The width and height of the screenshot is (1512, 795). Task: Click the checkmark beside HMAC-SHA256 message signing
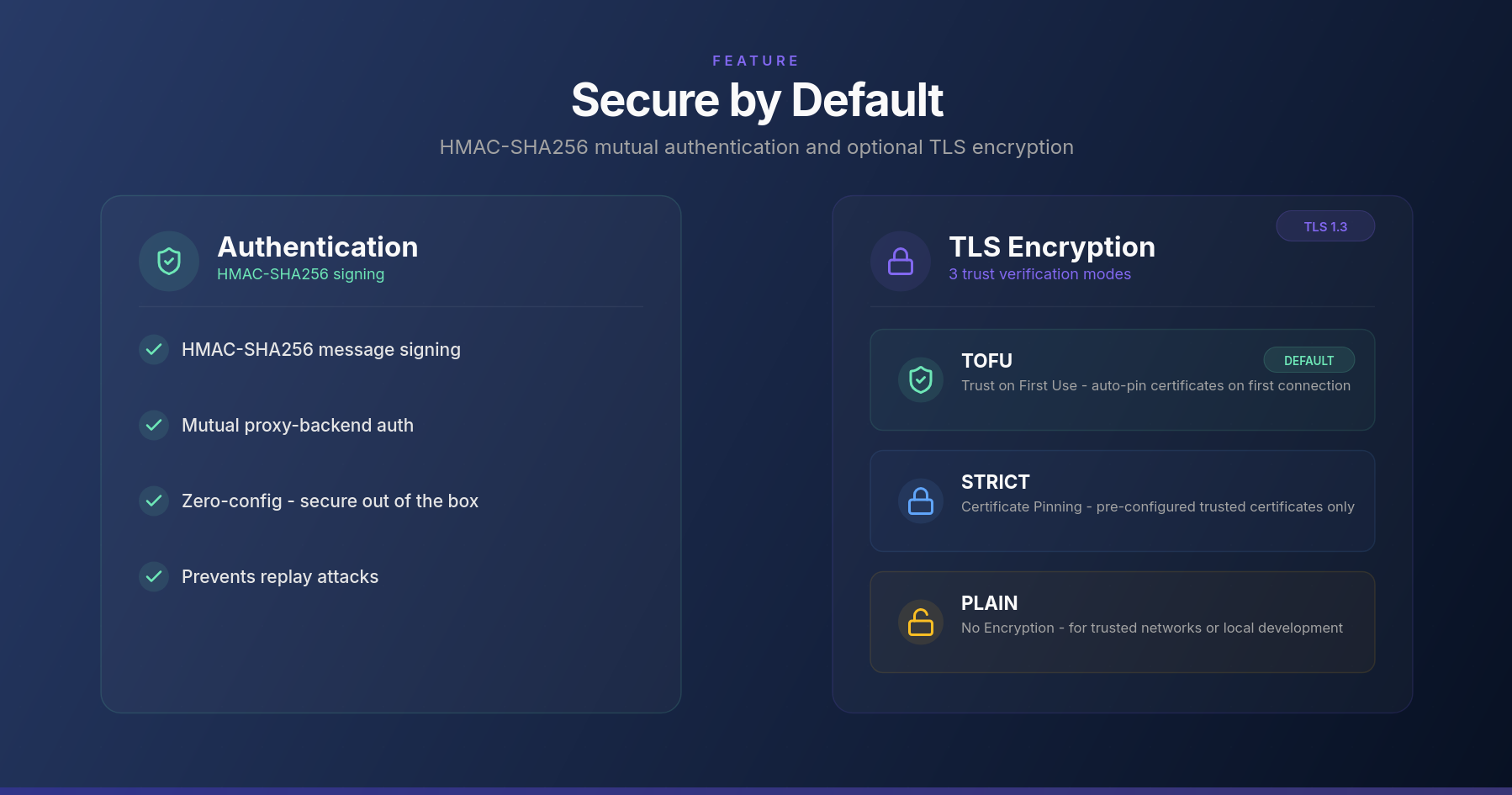tap(154, 350)
